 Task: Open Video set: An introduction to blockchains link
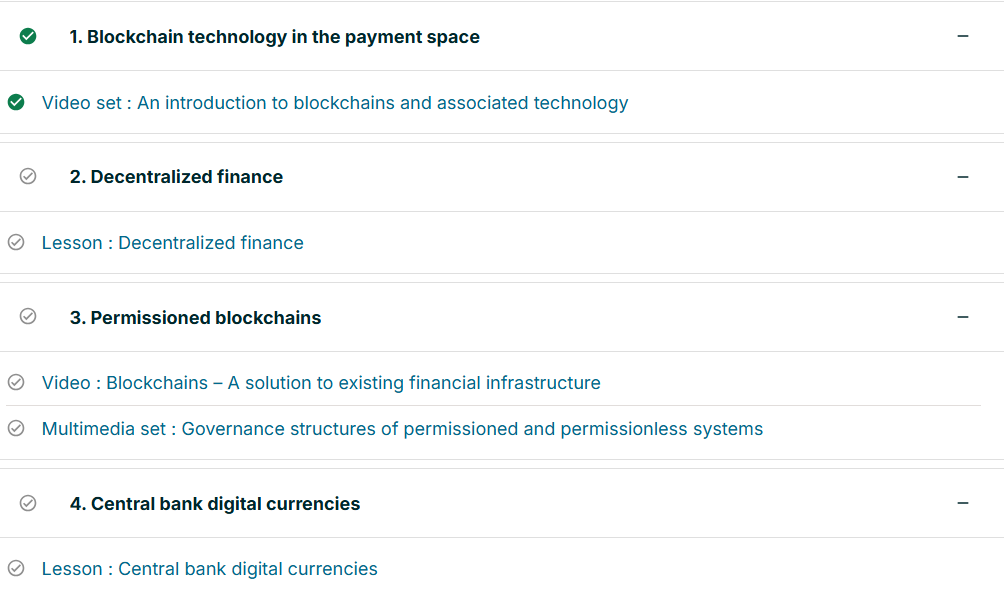335,103
